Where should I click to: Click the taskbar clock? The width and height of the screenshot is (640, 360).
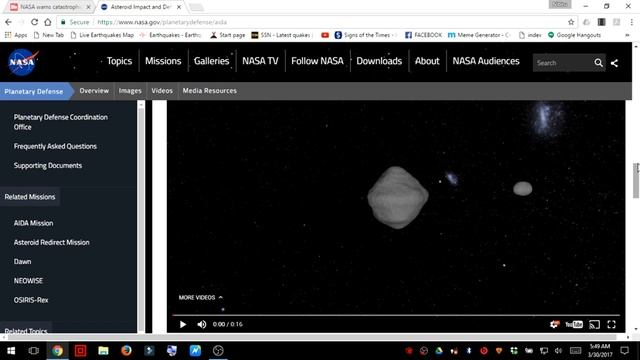pos(600,351)
